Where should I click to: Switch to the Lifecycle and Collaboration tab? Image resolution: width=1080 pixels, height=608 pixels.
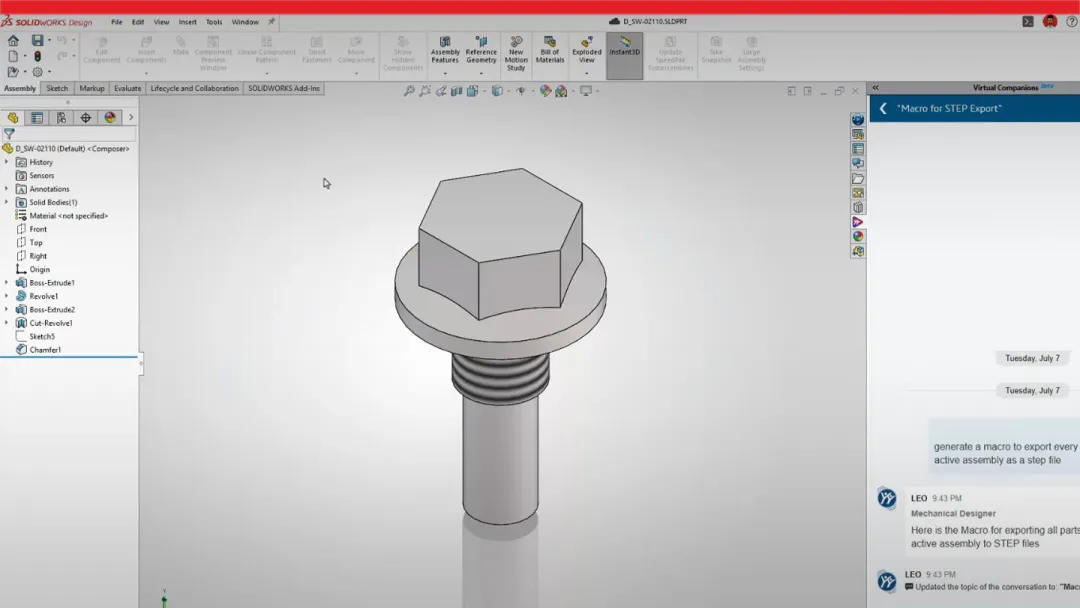tap(194, 88)
